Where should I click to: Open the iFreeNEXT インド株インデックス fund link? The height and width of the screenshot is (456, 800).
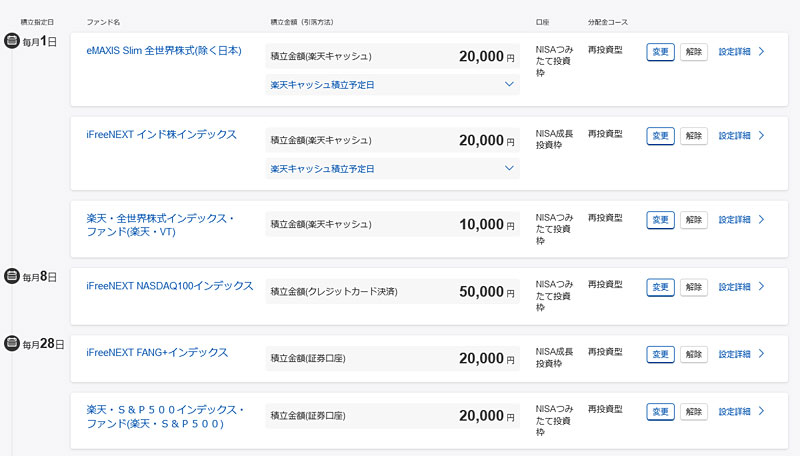tap(161, 135)
